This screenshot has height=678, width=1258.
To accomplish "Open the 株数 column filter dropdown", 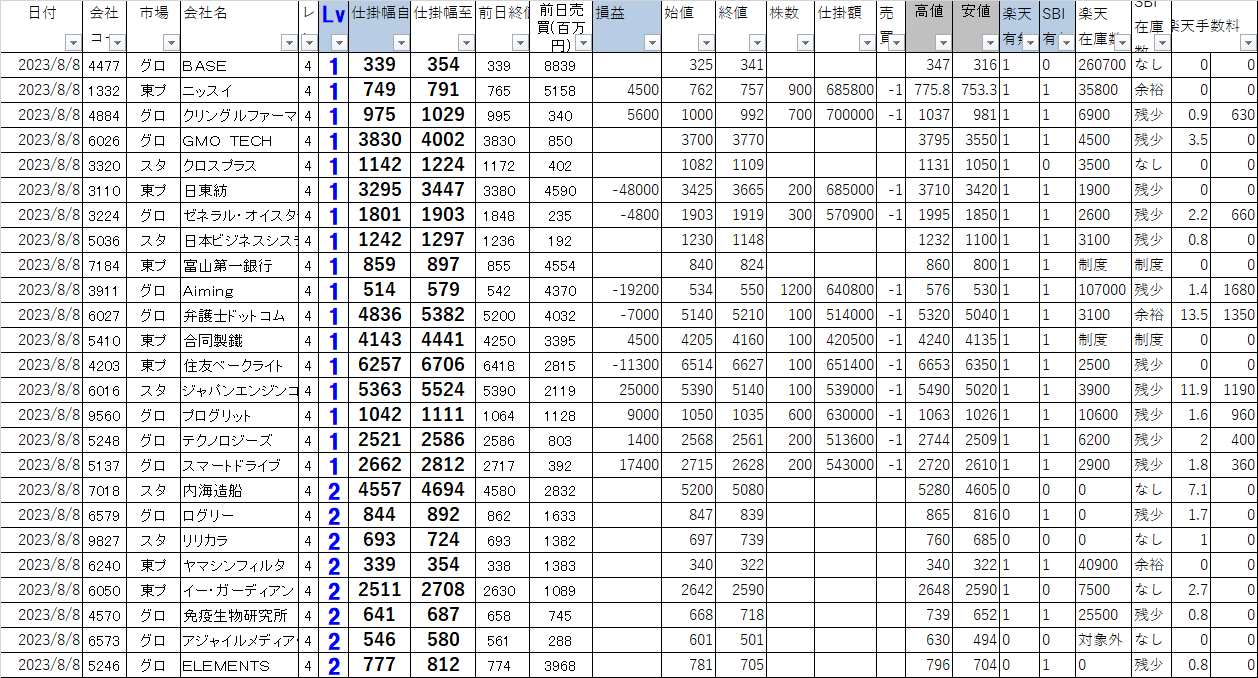I will [805, 42].
